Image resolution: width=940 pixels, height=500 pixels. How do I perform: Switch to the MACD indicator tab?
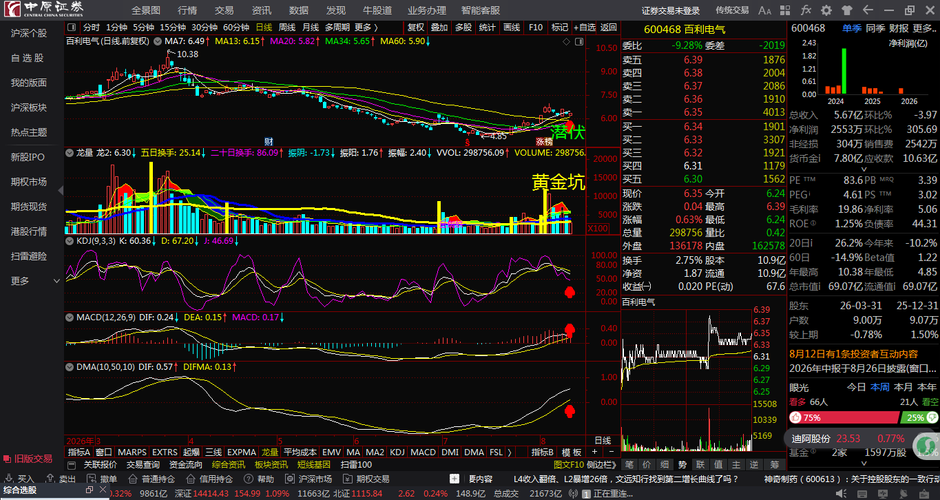(x=423, y=452)
